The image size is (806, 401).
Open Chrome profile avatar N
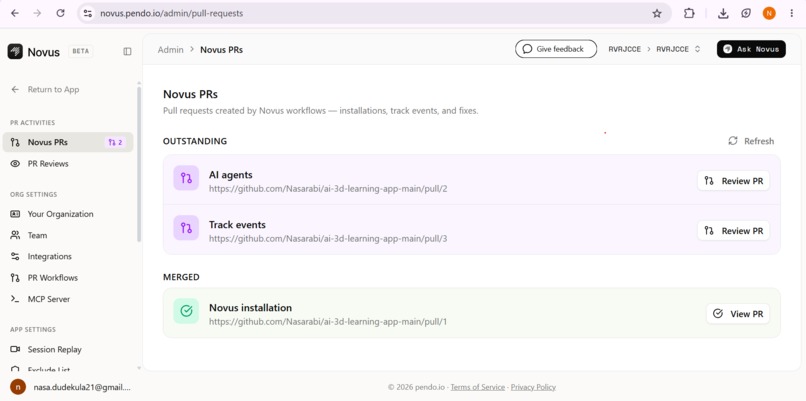[769, 13]
